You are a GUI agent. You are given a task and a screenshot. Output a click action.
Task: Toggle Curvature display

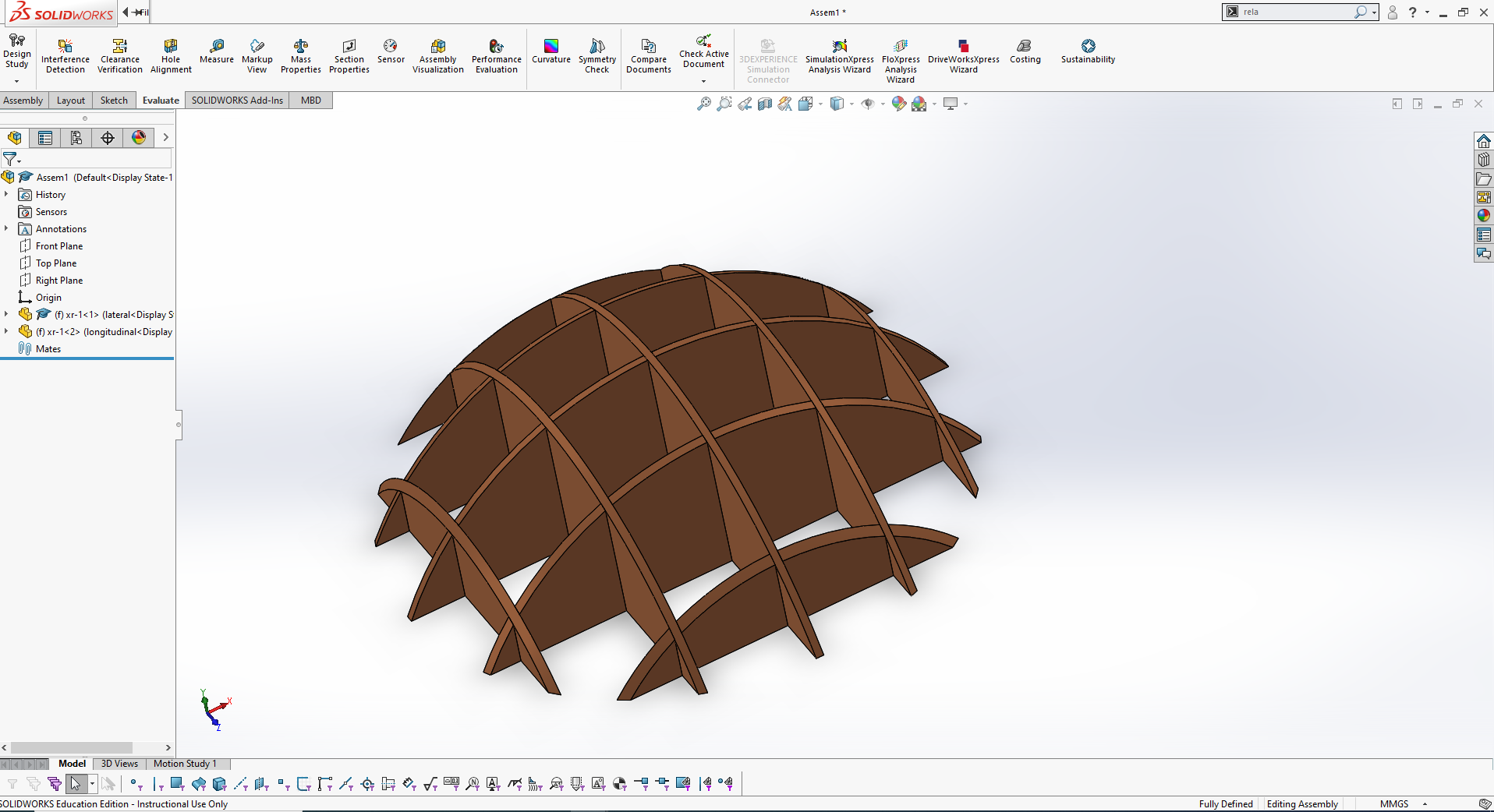tap(551, 51)
